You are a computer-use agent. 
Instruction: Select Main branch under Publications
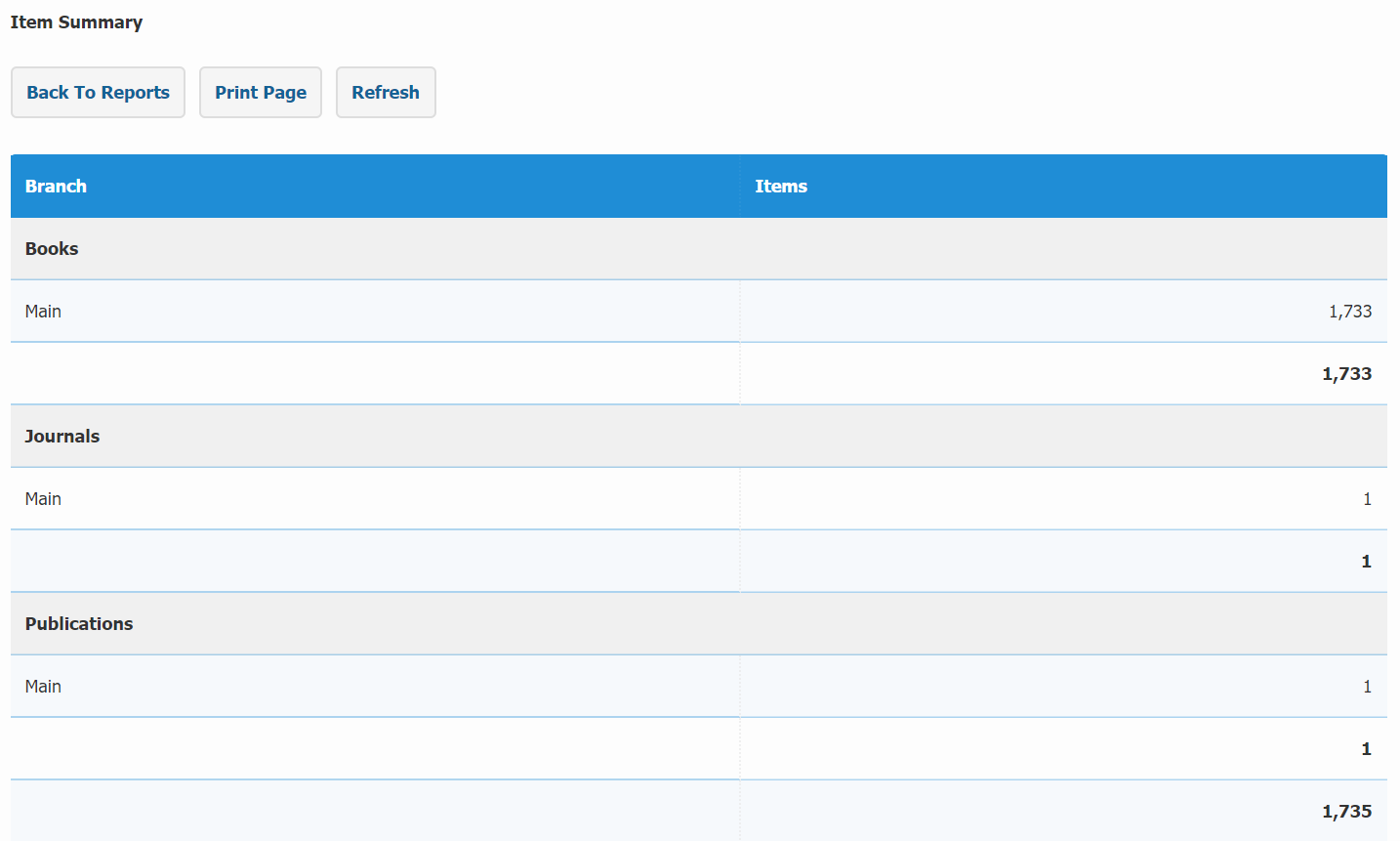coord(43,687)
